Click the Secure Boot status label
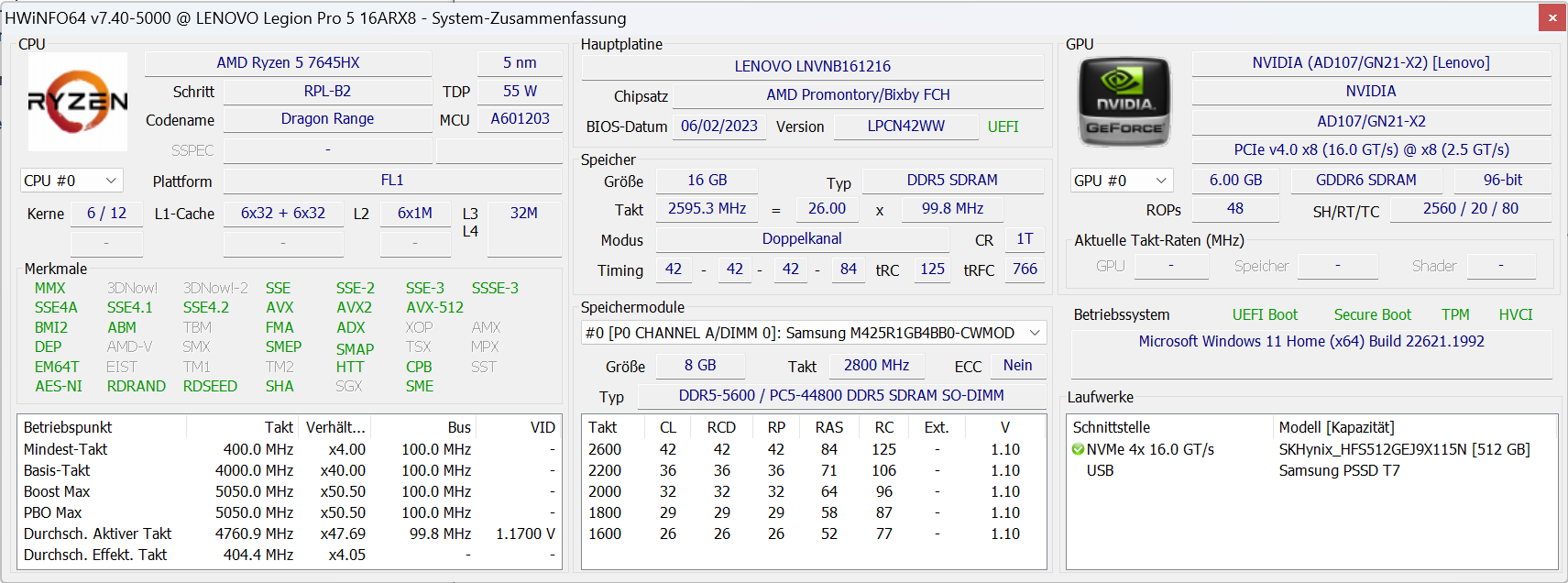1568x583 pixels. [x=1372, y=314]
